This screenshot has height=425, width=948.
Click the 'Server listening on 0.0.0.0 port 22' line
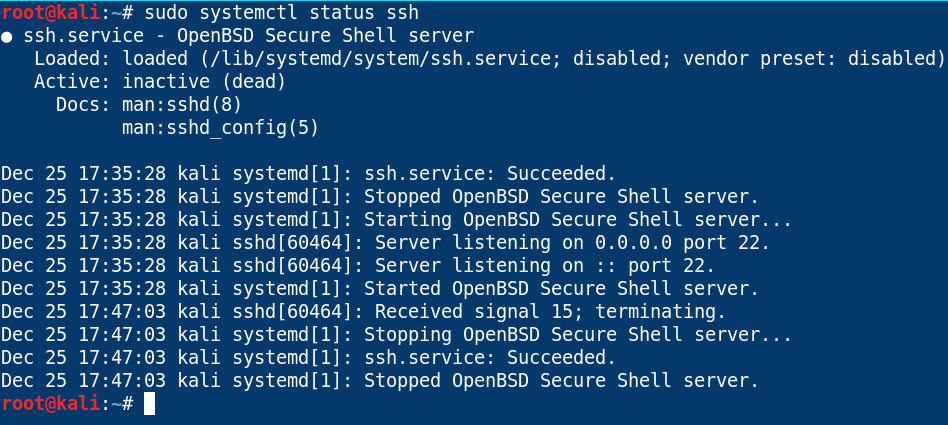point(385,243)
